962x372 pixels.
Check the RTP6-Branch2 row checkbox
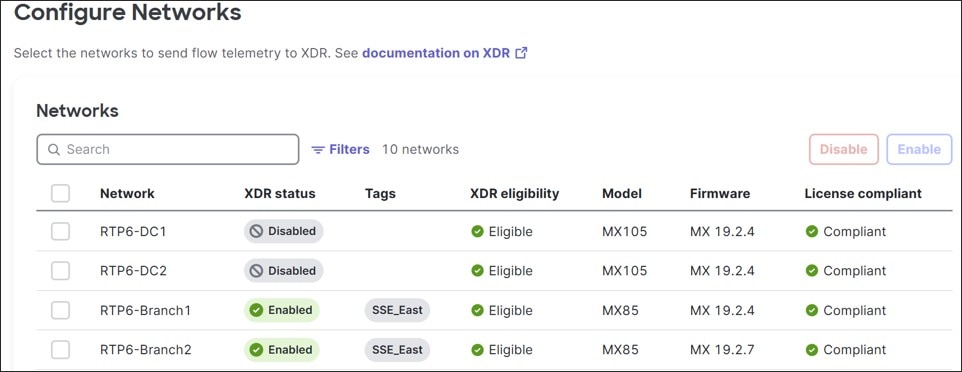60,349
